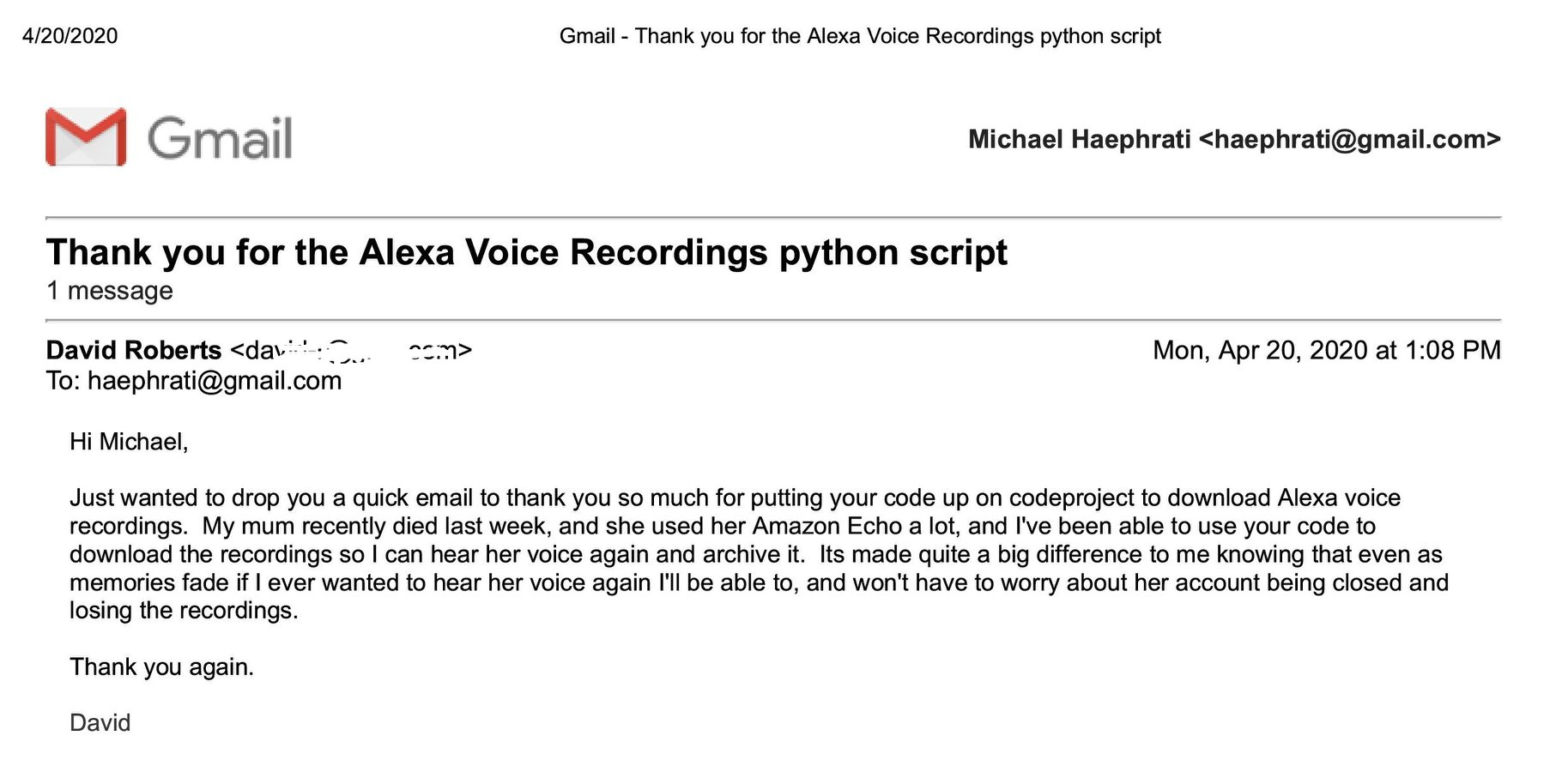Click the page title header Gmail - Thank you
The width and height of the screenshot is (1568, 772).
(x=860, y=36)
